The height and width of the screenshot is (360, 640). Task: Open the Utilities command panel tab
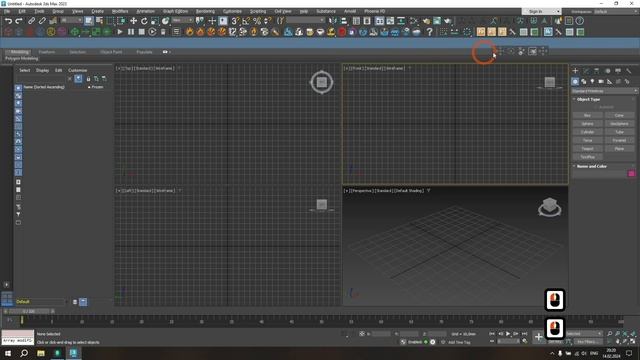click(x=629, y=71)
